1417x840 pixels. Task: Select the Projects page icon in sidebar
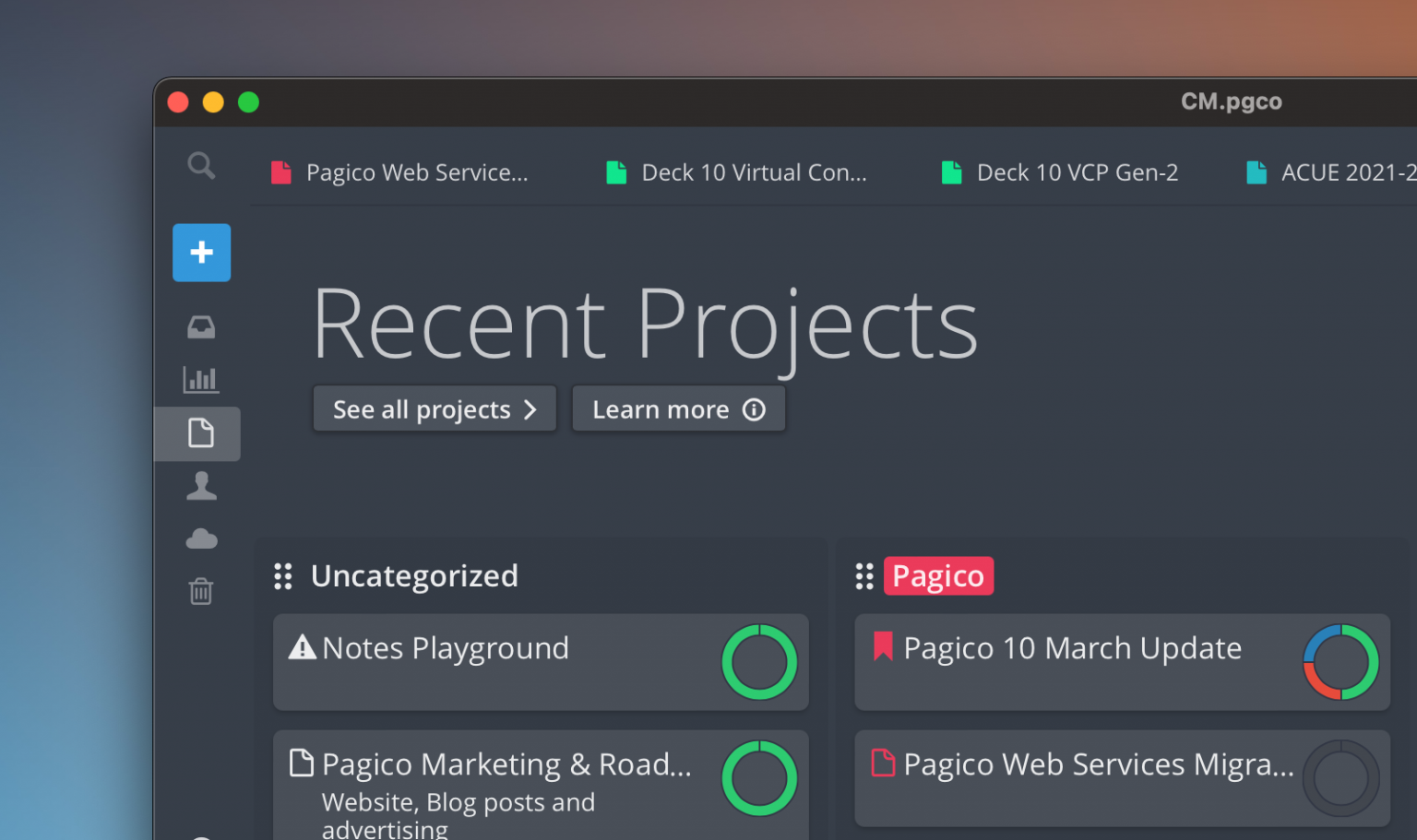coord(201,433)
